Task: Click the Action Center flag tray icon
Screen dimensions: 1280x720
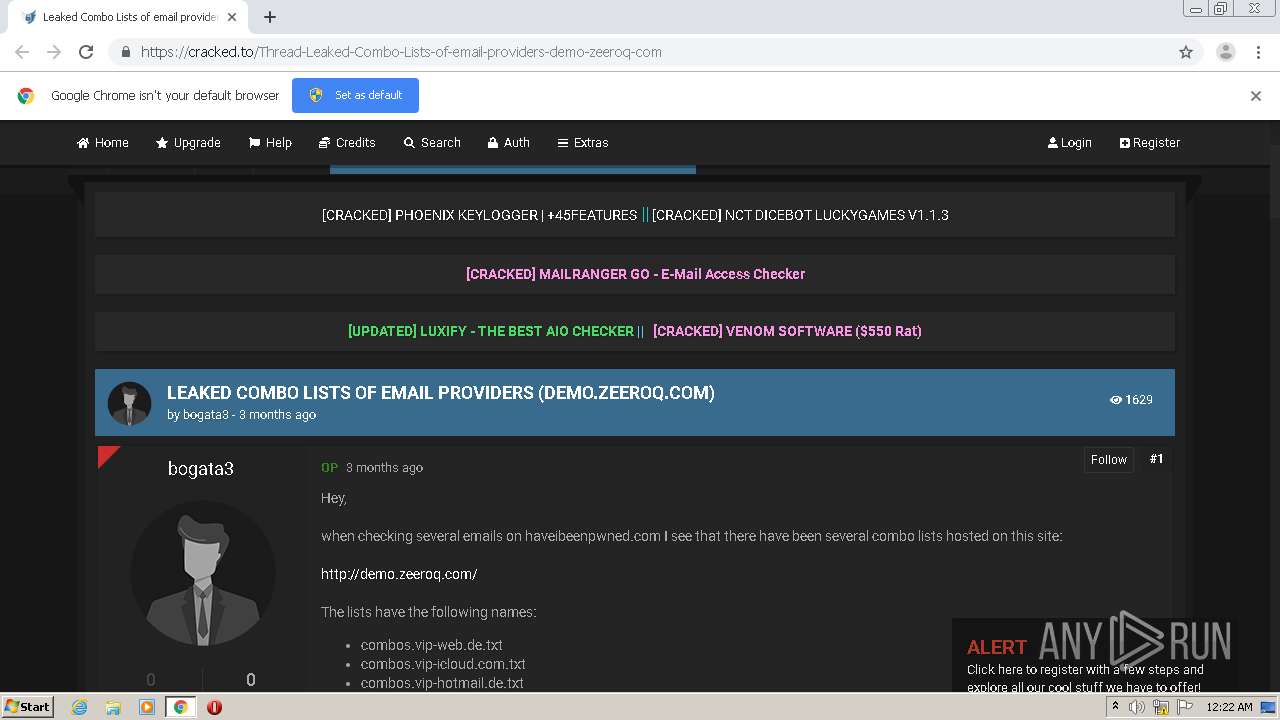Action: [1185, 707]
